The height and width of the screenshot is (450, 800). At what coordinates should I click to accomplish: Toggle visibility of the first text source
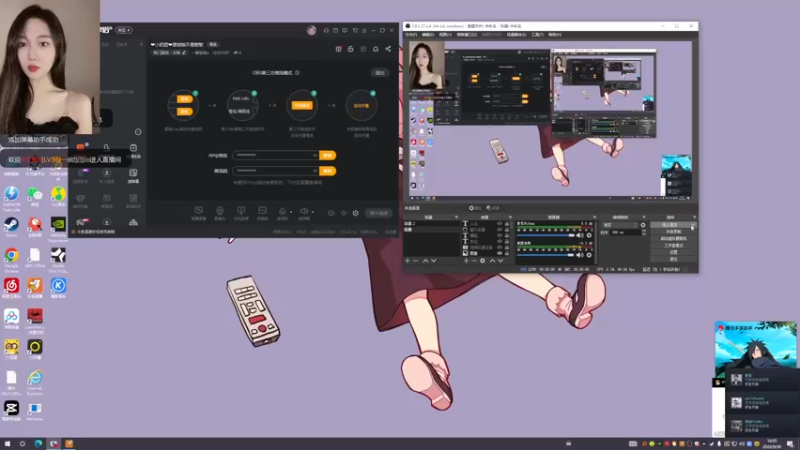coord(499,223)
